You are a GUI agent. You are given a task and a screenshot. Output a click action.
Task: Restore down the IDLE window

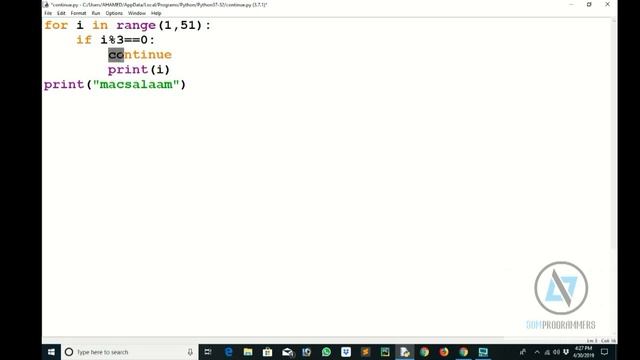pyautogui.click(x=589, y=4)
